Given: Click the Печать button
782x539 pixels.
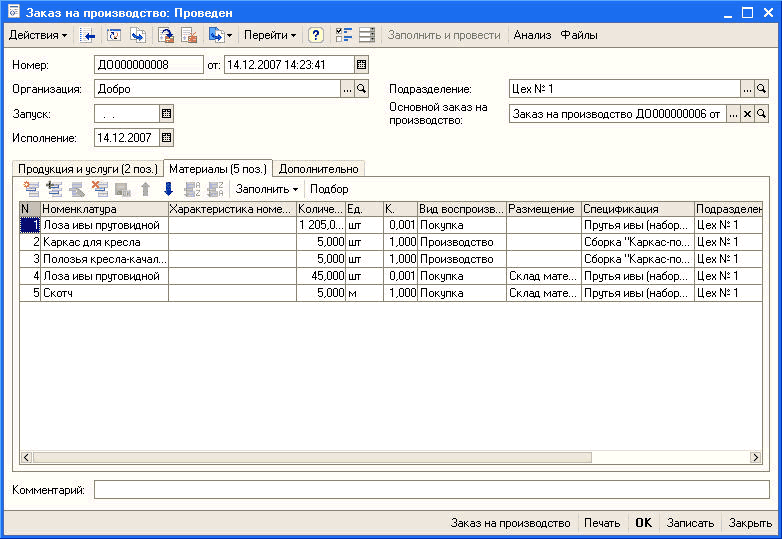Looking at the screenshot, I should 602,523.
